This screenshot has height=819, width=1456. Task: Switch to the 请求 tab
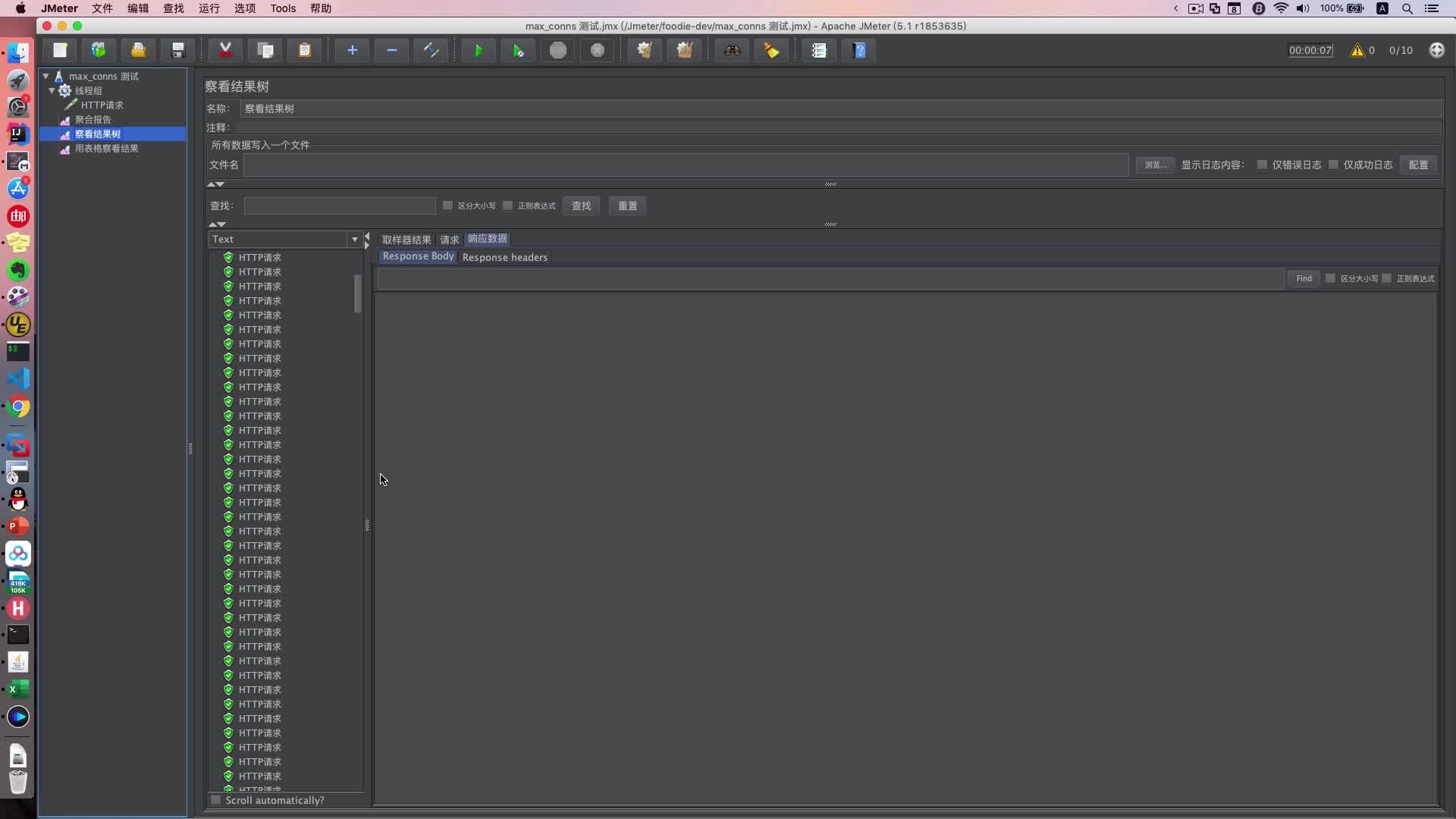pos(450,240)
